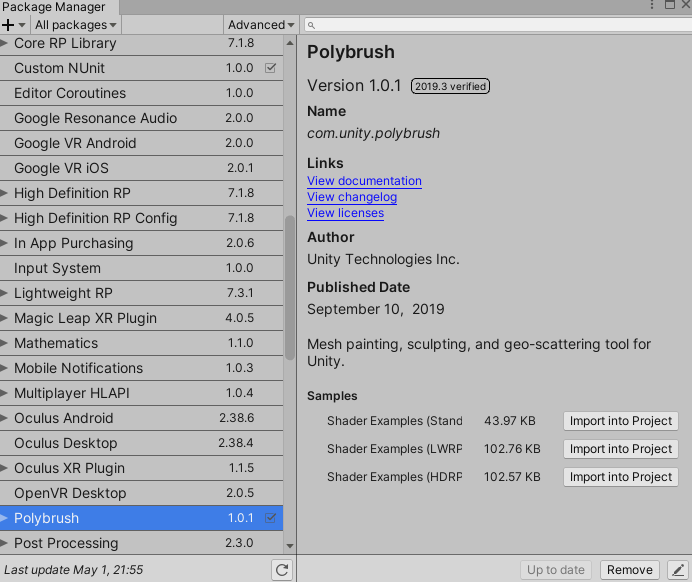692x582 pixels.
Task: Expand the Polybrush versions arrow
Action: pyautogui.click(x=4, y=518)
